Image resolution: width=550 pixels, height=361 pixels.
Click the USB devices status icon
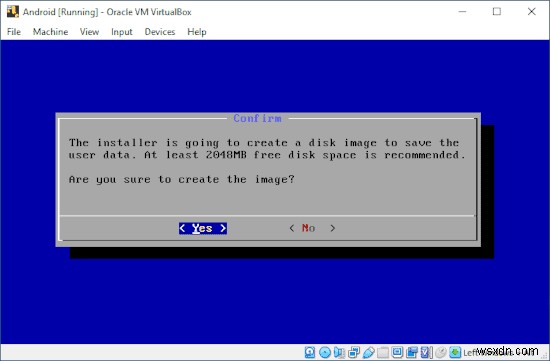pyautogui.click(x=369, y=352)
